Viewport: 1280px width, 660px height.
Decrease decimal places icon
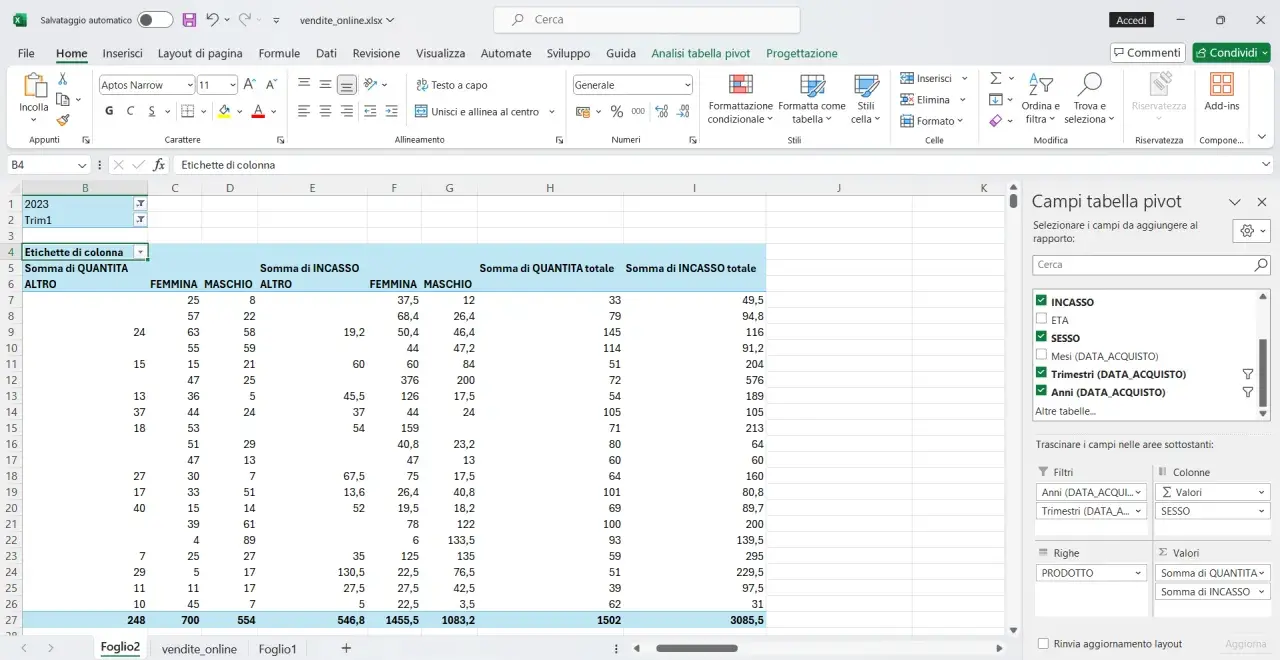pos(684,111)
